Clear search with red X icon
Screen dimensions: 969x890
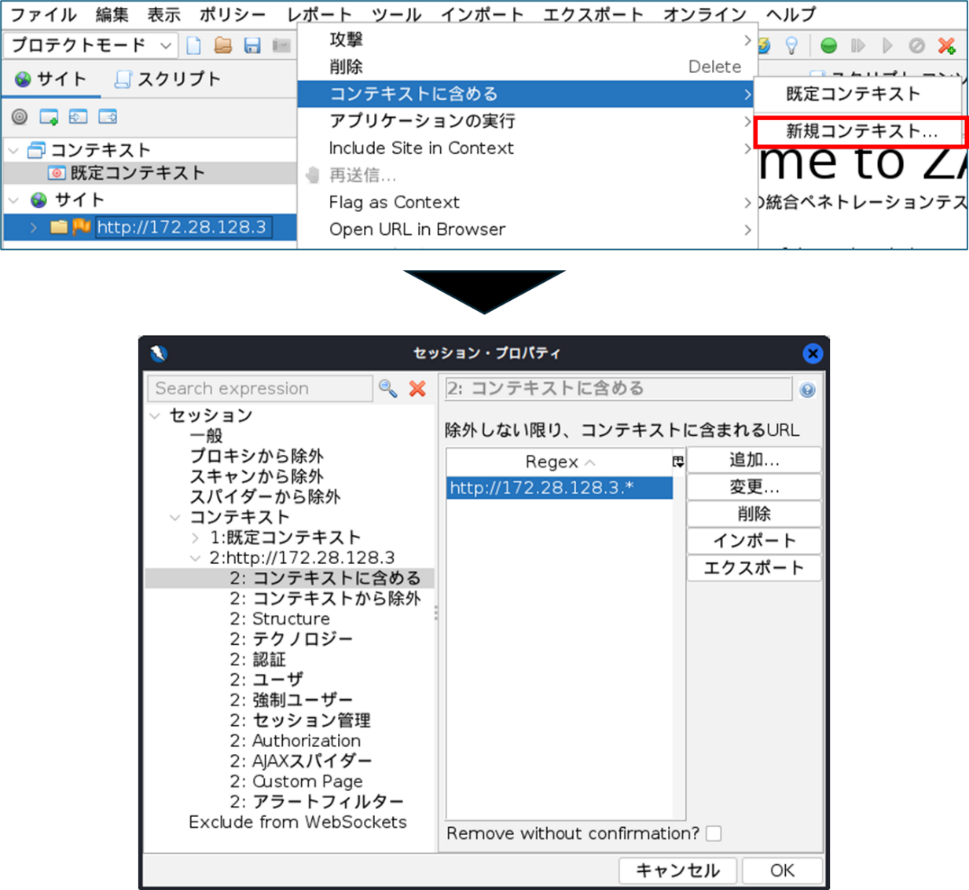point(418,389)
